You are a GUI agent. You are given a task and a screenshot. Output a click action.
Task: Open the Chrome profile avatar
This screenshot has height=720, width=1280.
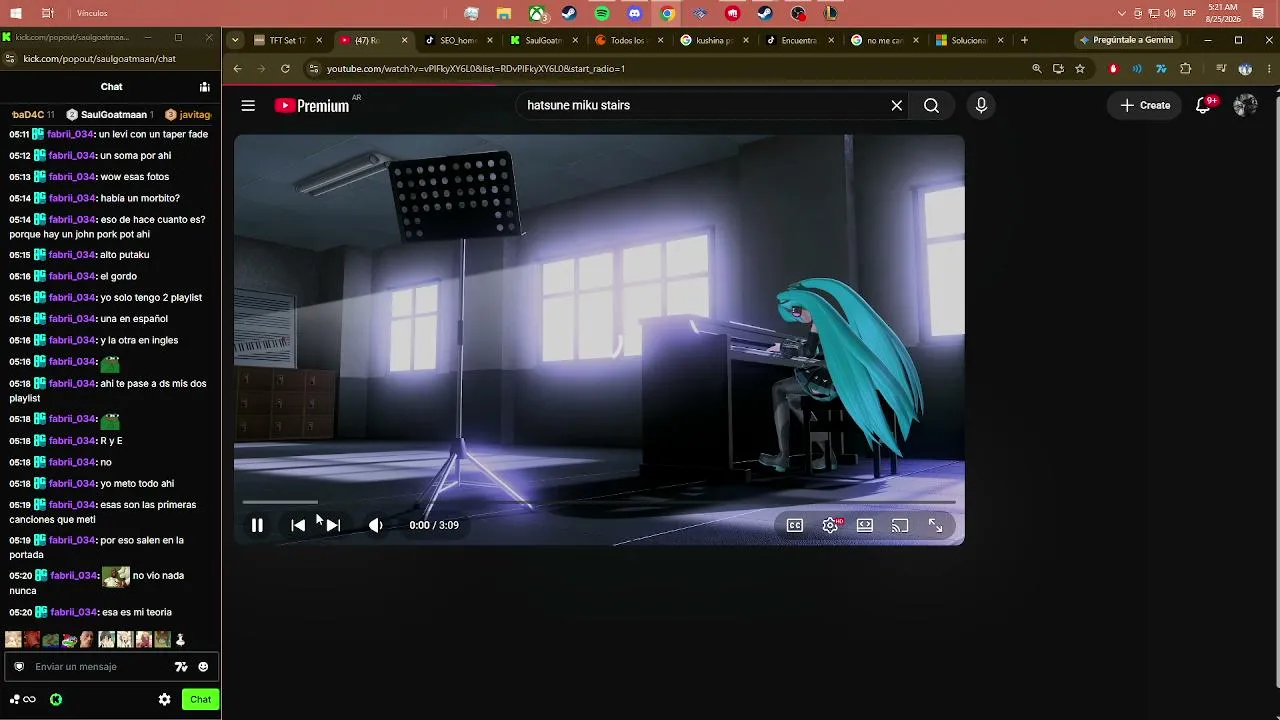click(1245, 68)
